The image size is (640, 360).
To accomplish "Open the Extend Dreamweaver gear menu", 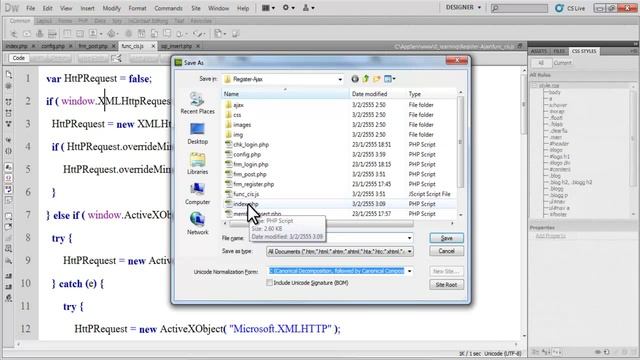I will coord(288,8).
